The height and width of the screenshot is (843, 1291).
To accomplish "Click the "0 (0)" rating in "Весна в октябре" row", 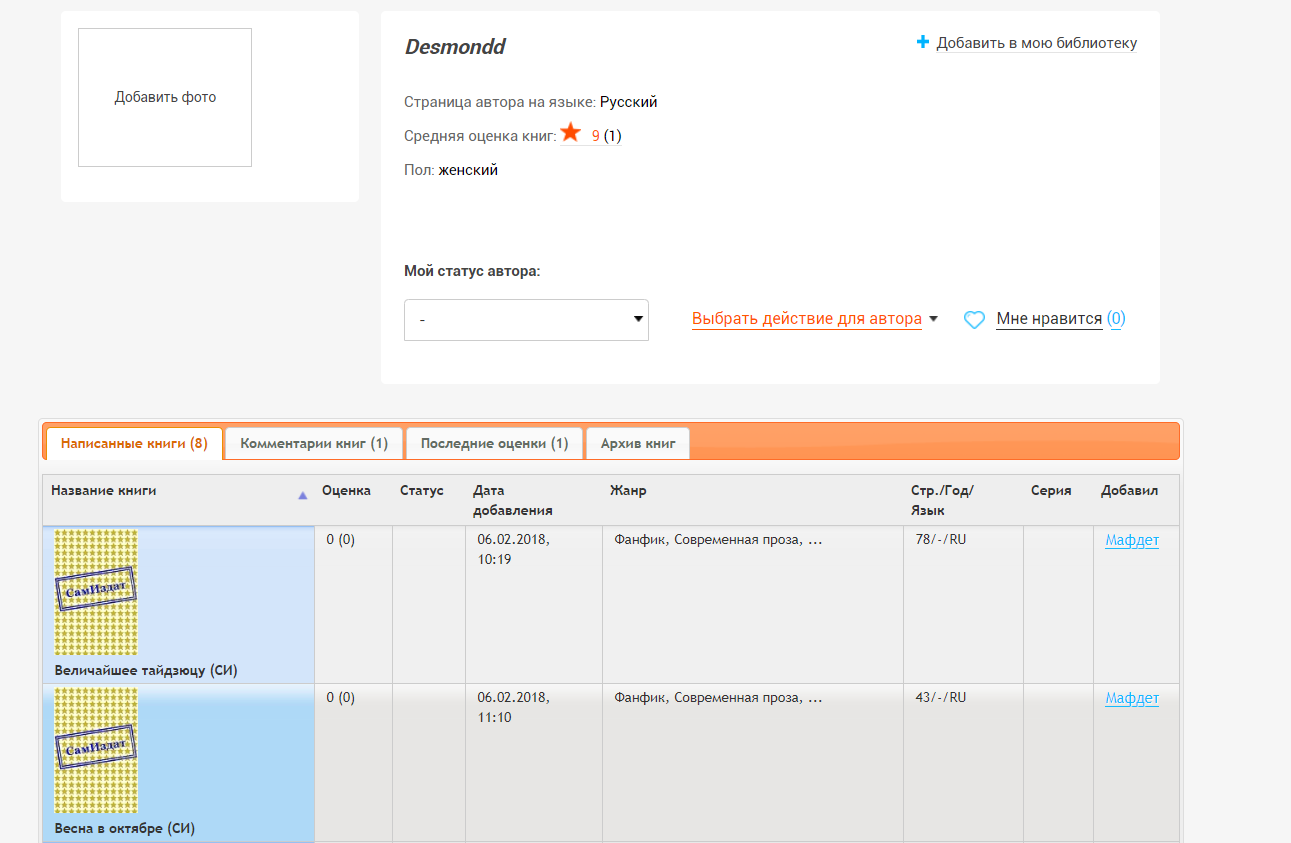I will tap(341, 698).
